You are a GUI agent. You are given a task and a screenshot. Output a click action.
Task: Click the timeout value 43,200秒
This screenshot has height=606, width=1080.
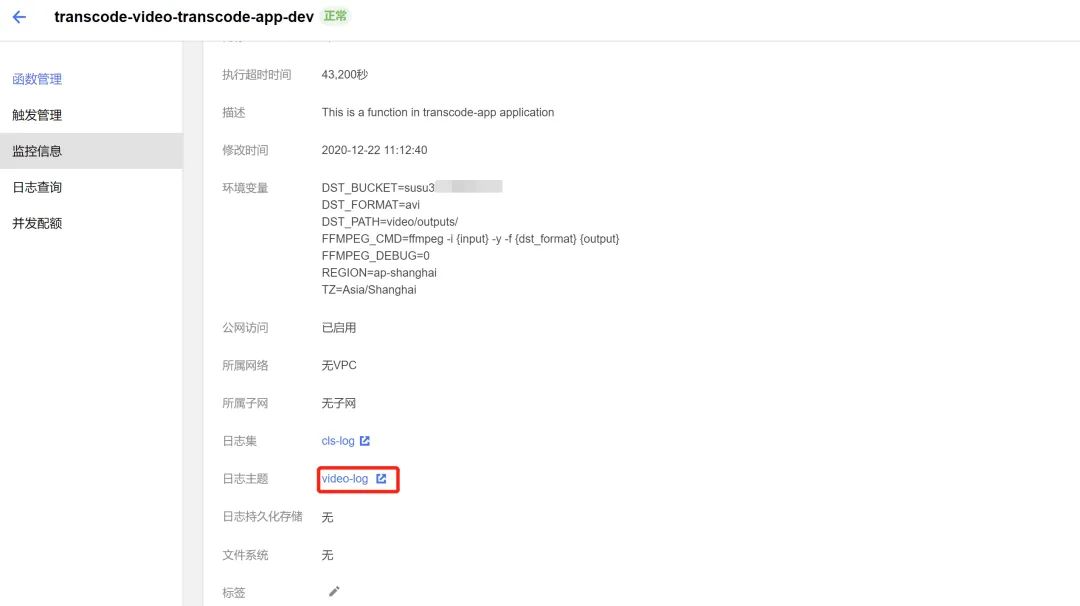click(x=344, y=74)
